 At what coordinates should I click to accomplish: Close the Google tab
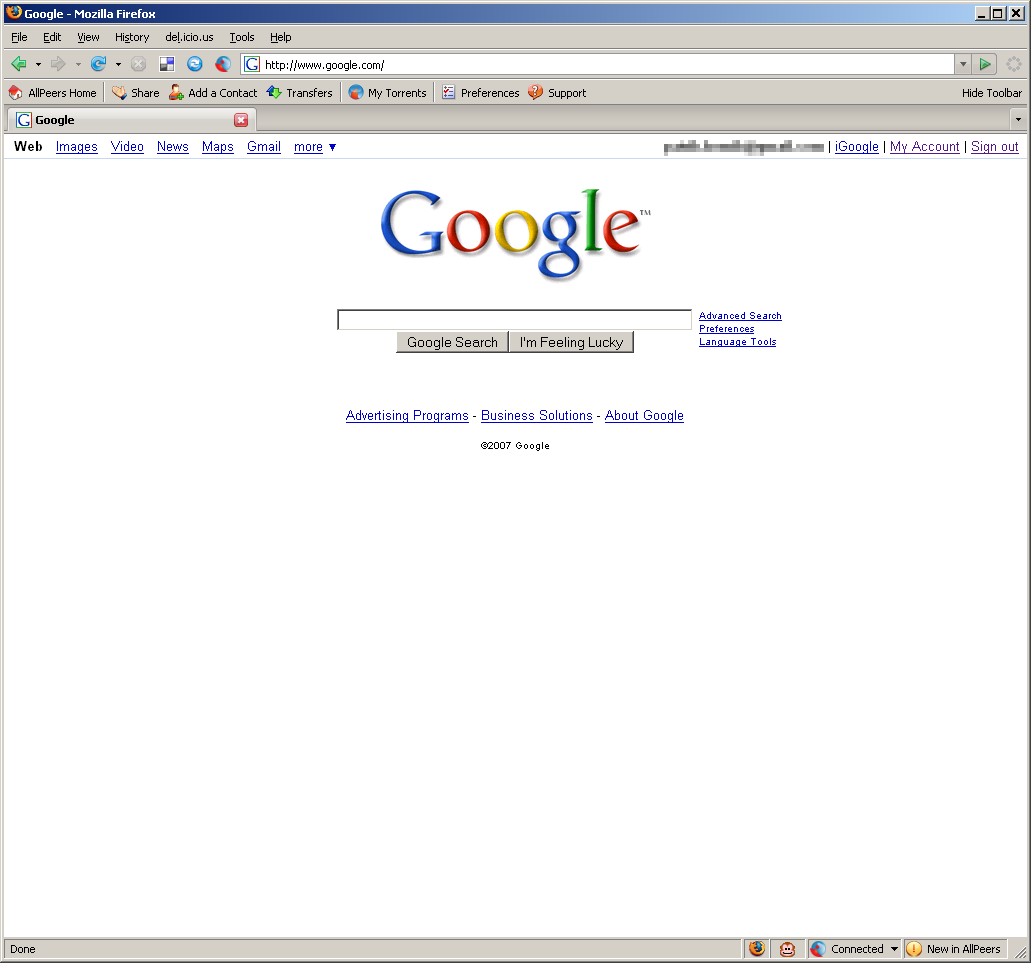coord(241,120)
